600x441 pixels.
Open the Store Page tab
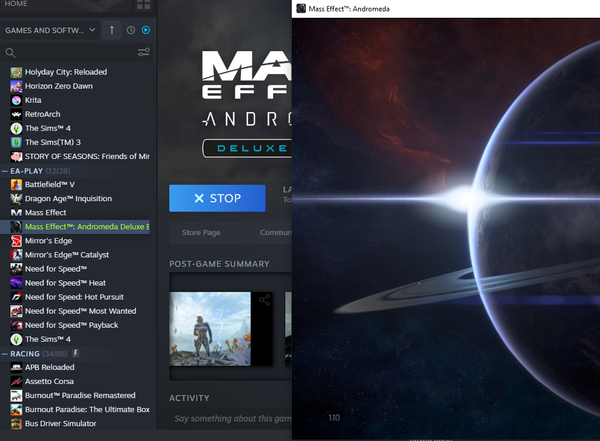[201, 233]
